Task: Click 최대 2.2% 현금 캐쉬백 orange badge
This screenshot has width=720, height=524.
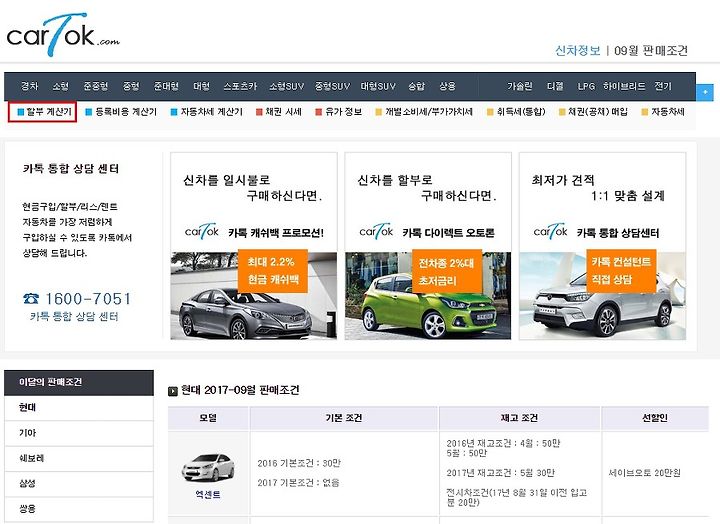Action: [273, 271]
